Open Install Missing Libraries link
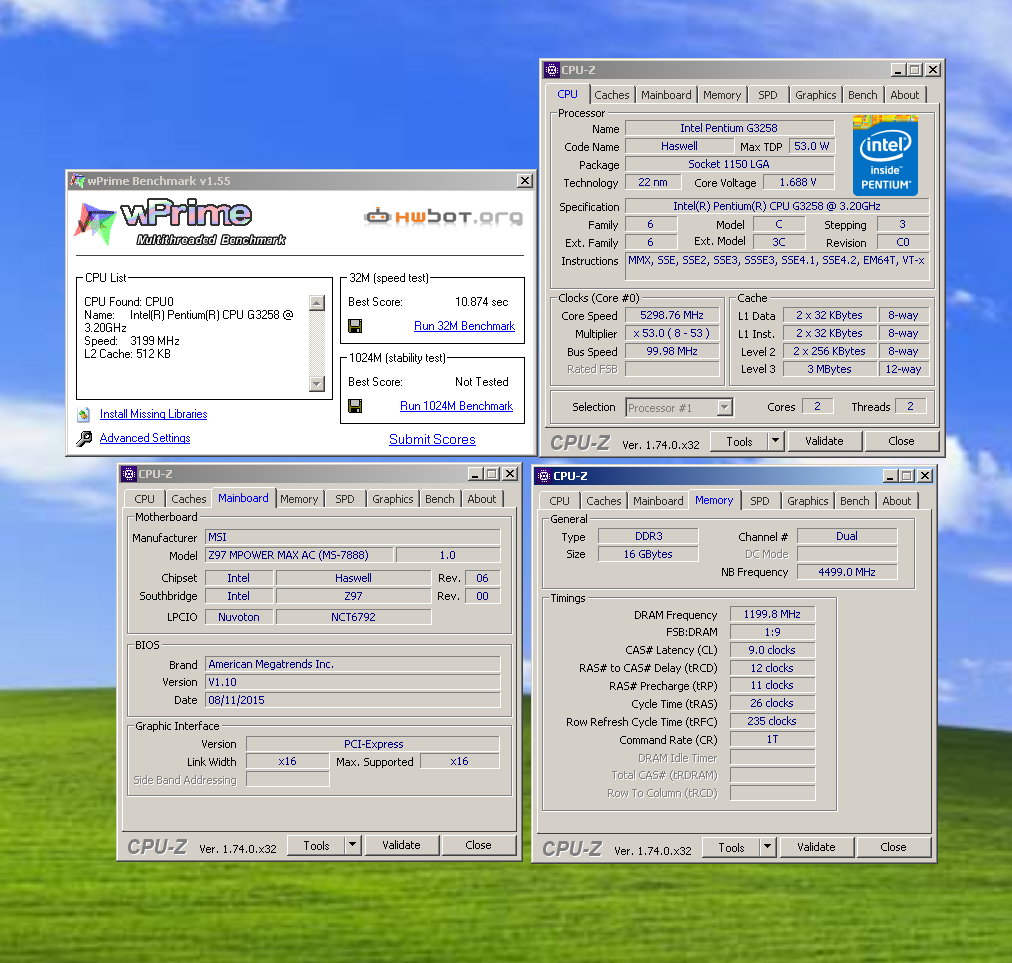 (x=154, y=414)
